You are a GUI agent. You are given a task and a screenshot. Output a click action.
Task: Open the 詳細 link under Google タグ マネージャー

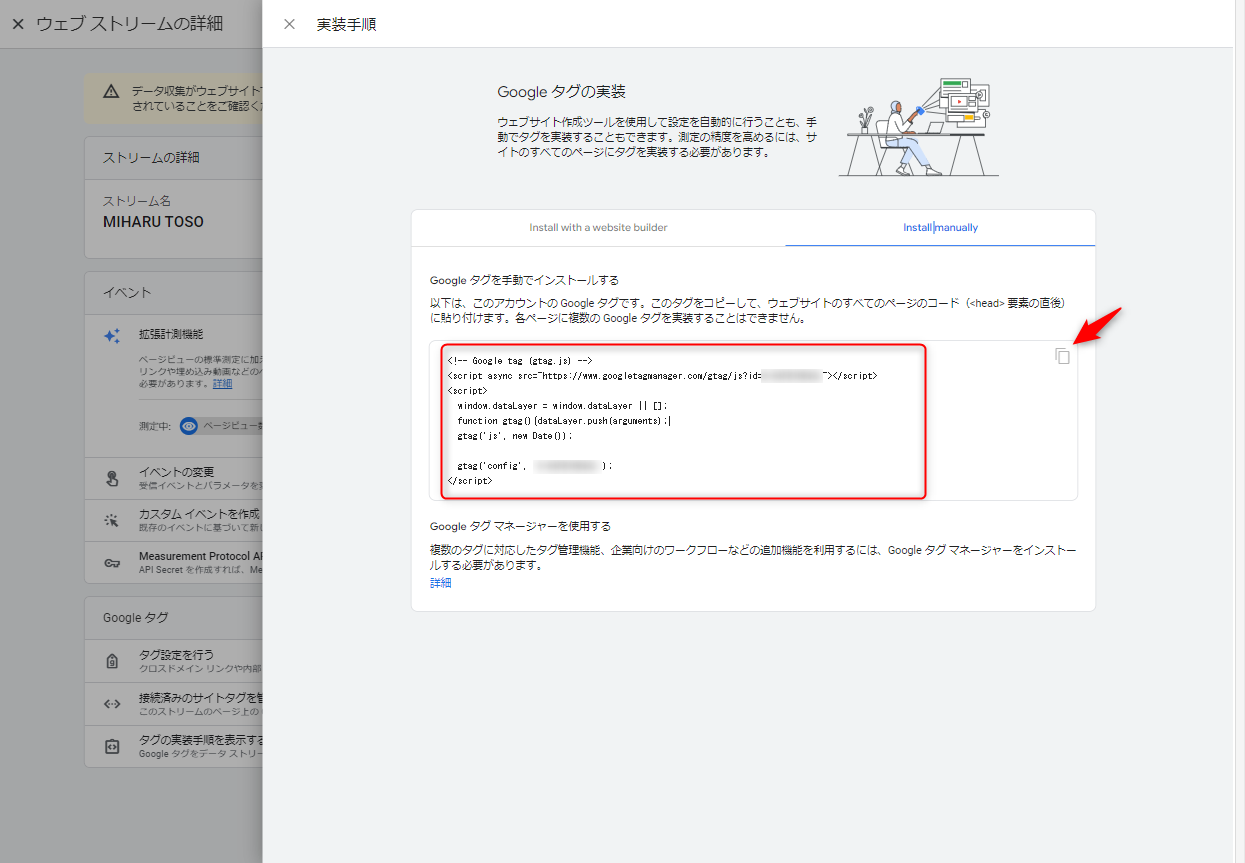click(x=441, y=583)
